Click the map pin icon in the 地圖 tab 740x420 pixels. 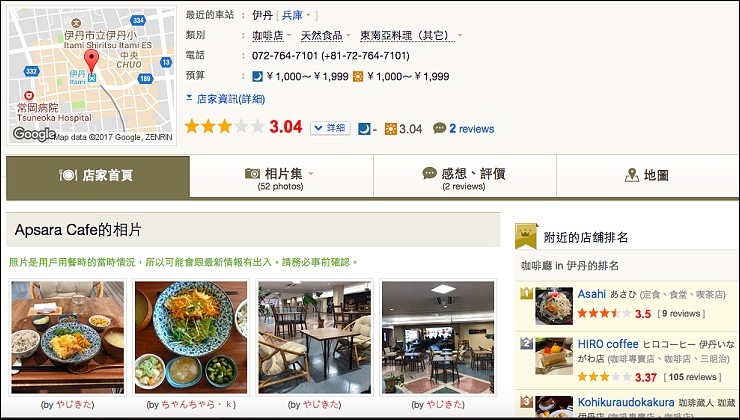click(x=631, y=175)
